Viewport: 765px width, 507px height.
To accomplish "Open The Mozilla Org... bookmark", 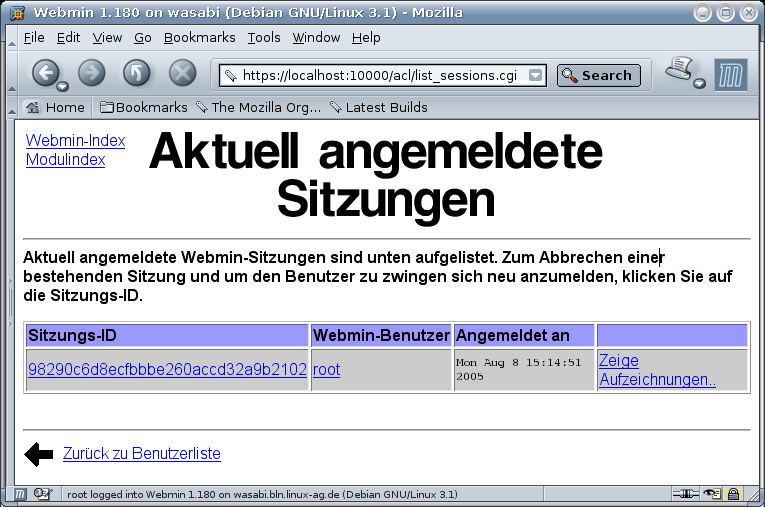I will click(x=259, y=107).
